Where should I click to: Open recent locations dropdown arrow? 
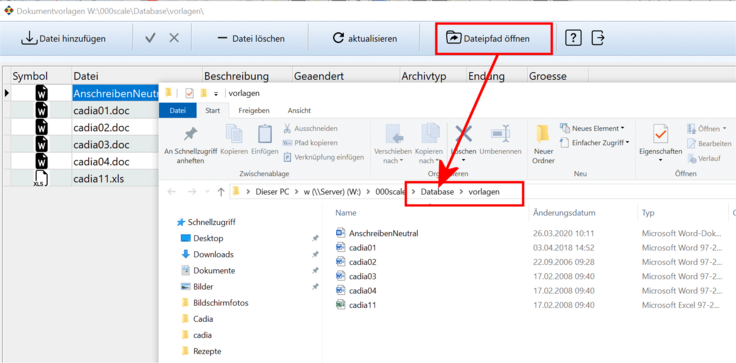(x=208, y=192)
